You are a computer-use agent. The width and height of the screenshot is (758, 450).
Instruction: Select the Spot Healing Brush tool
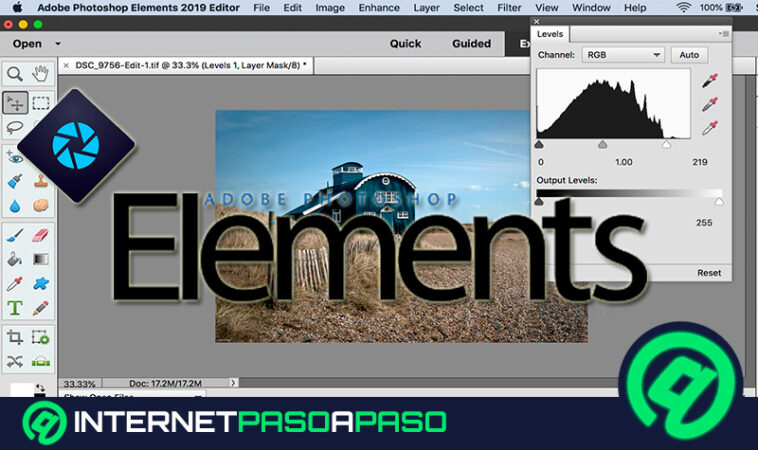click(x=15, y=181)
